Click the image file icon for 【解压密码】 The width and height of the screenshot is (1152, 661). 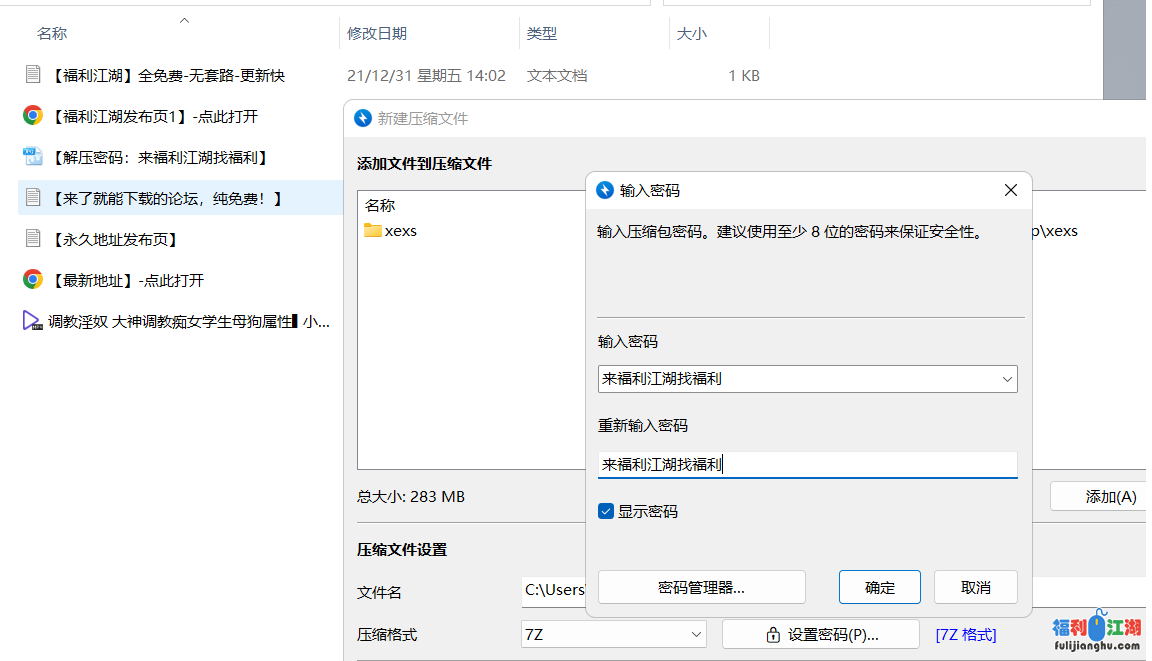(x=33, y=157)
